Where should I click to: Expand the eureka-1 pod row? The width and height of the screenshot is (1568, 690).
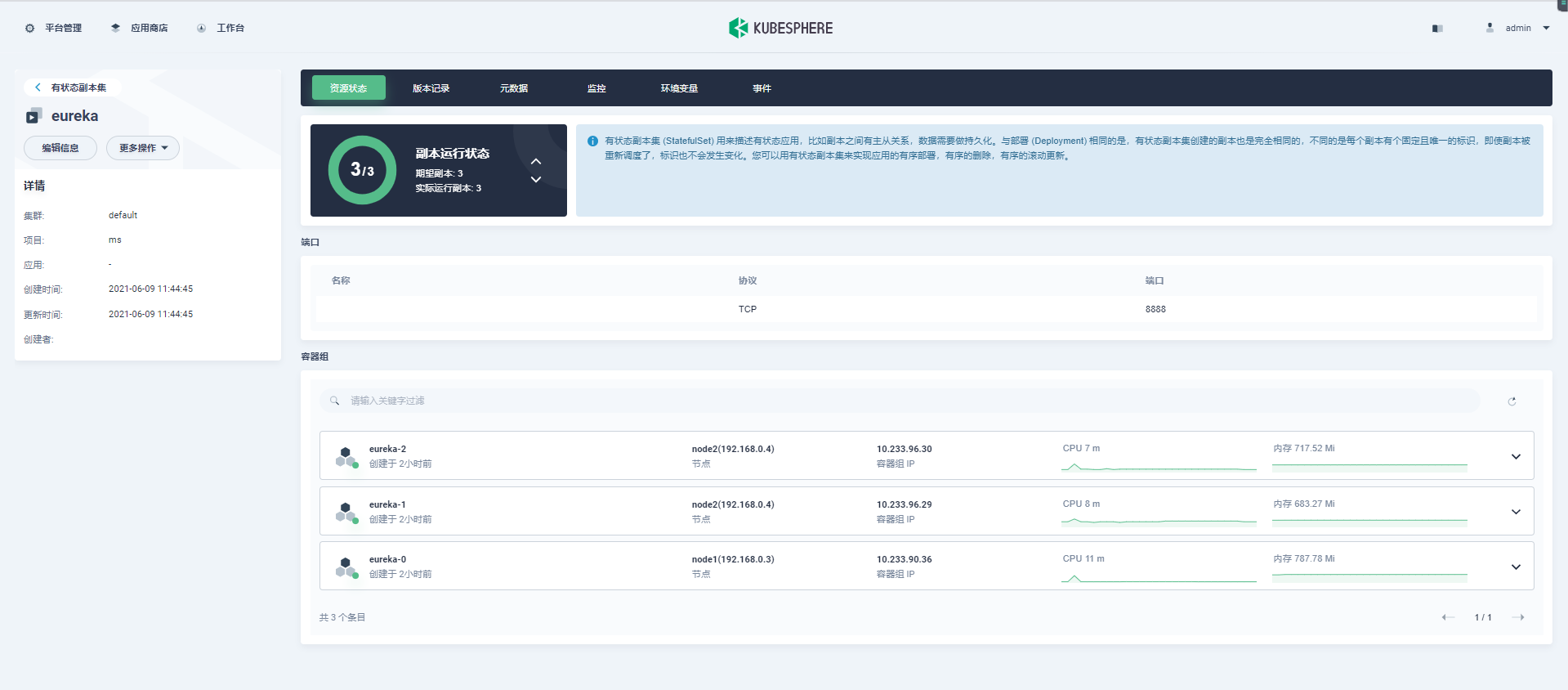(1516, 512)
